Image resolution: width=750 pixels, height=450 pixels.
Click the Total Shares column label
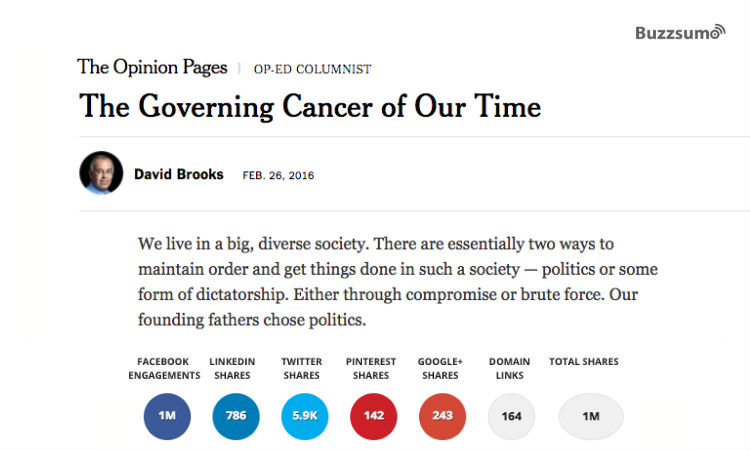[584, 361]
